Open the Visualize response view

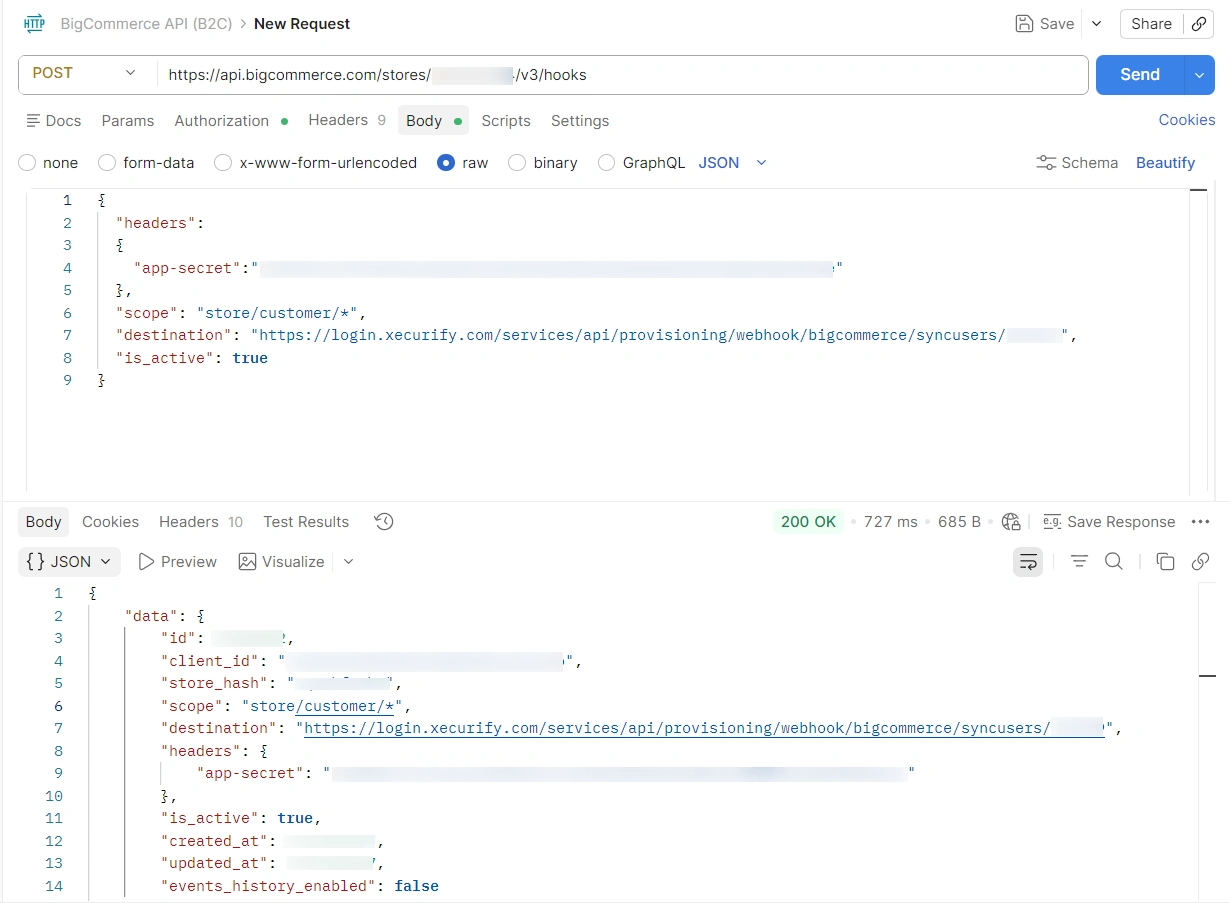pos(281,562)
